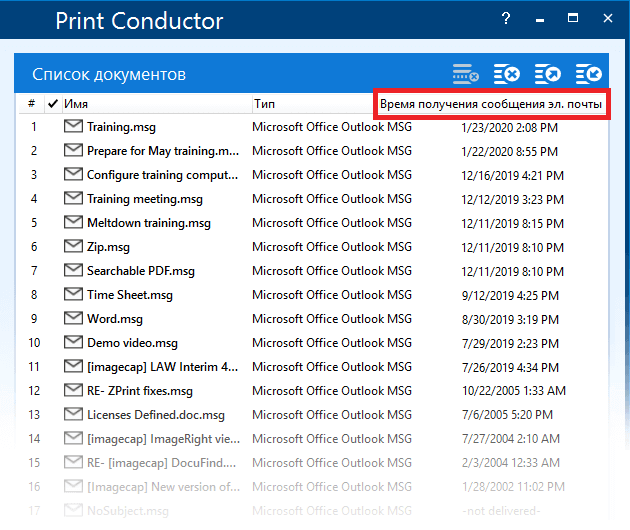Image resolution: width=630 pixels, height=530 pixels.
Task: Click the envelope icon for Configure training comput...
Action: [73, 174]
